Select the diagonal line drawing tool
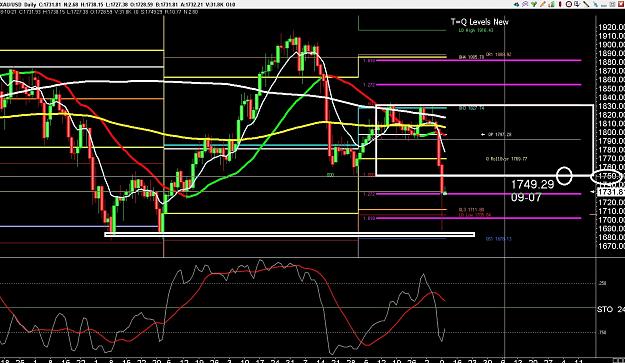625x363 pixels. tap(586, 4)
